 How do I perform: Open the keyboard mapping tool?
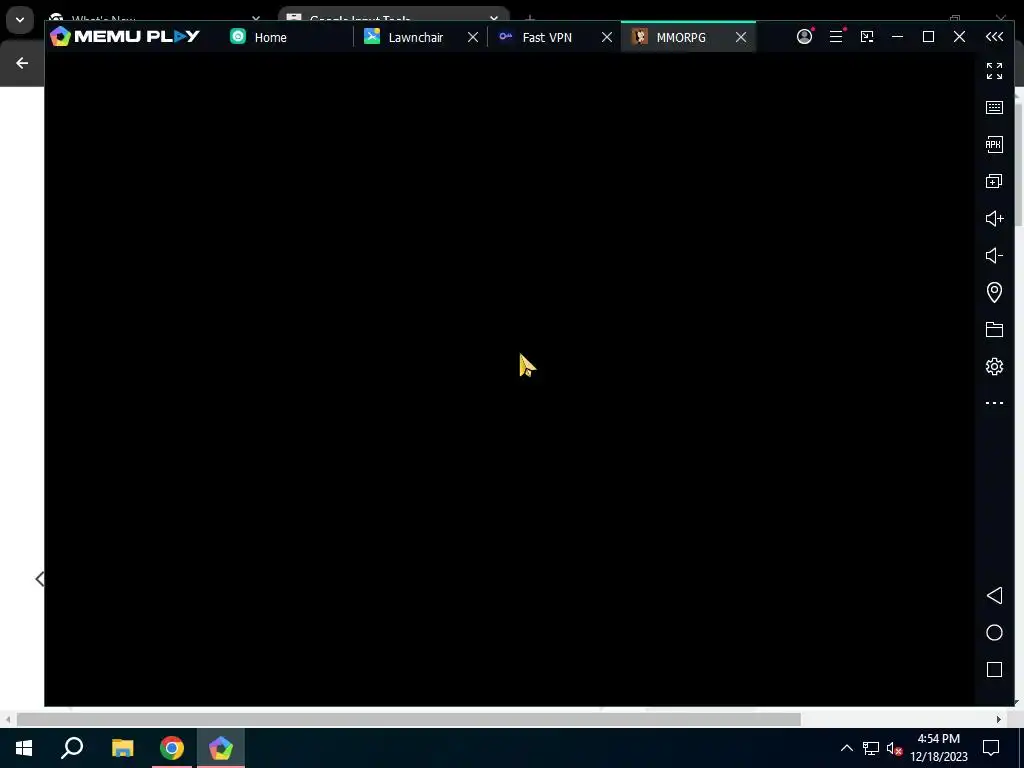point(994,108)
